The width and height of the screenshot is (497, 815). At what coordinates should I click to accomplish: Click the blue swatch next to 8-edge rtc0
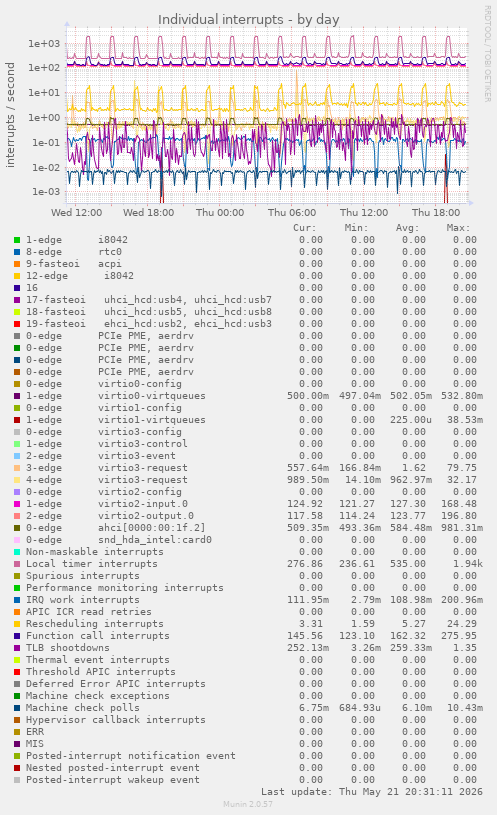(x=17, y=252)
